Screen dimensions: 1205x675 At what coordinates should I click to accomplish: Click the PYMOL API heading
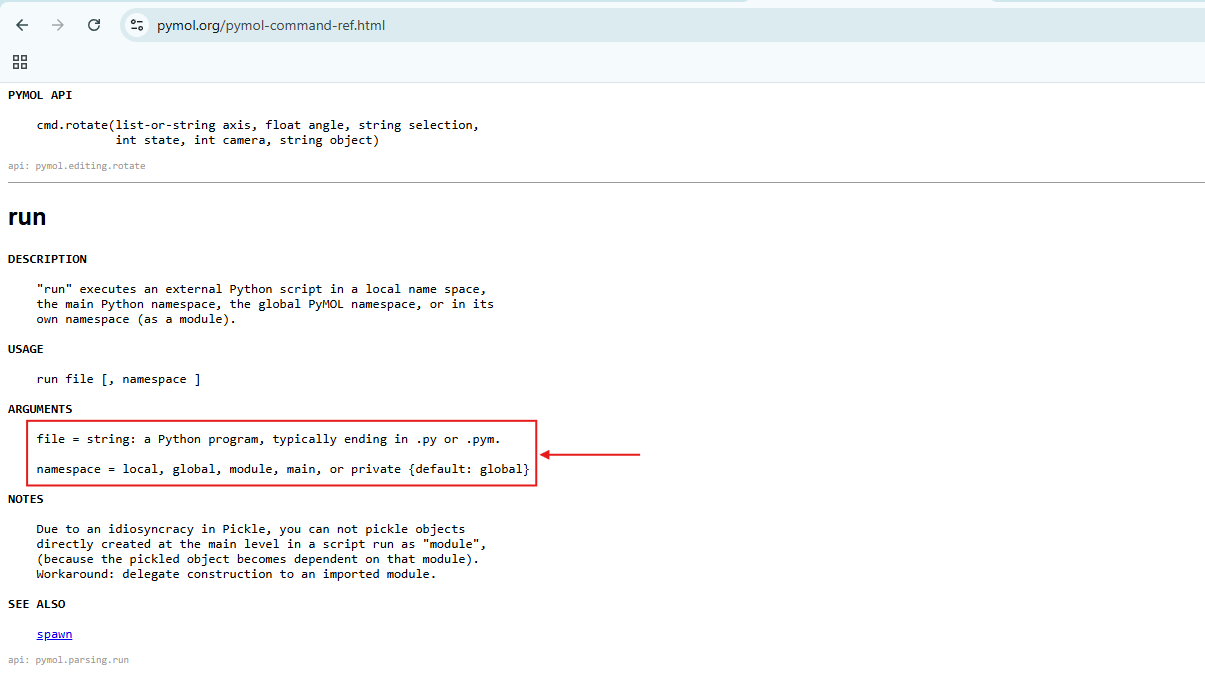point(40,95)
